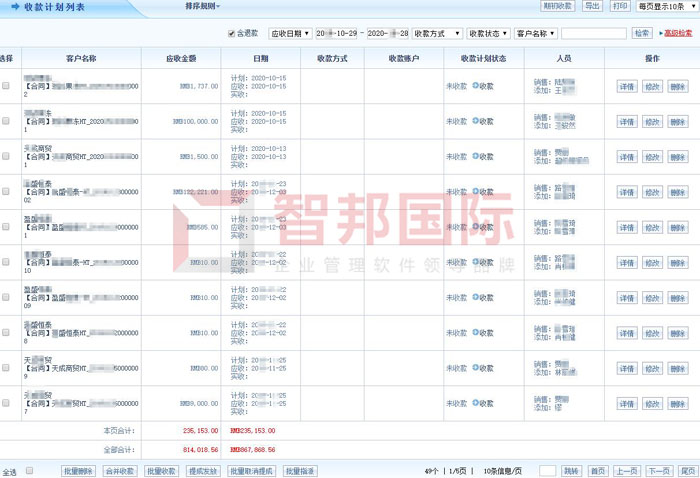Open the 排序规则 sorting menu
Viewport: 700px width, 478px height.
click(x=202, y=6)
